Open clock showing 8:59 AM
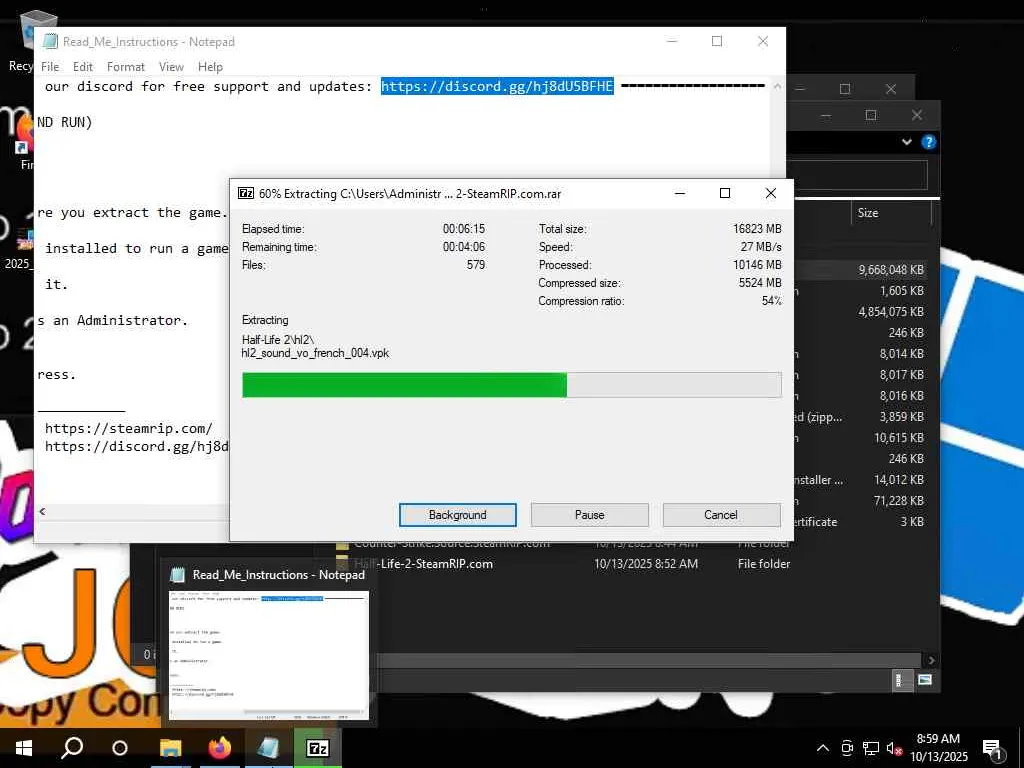 coord(939,748)
